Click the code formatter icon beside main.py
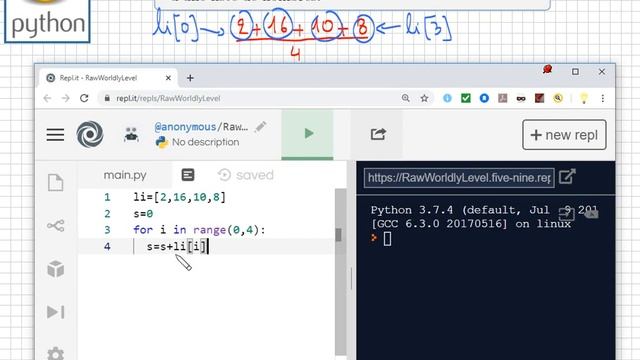Viewport: 640px width, 360px height. [x=188, y=175]
